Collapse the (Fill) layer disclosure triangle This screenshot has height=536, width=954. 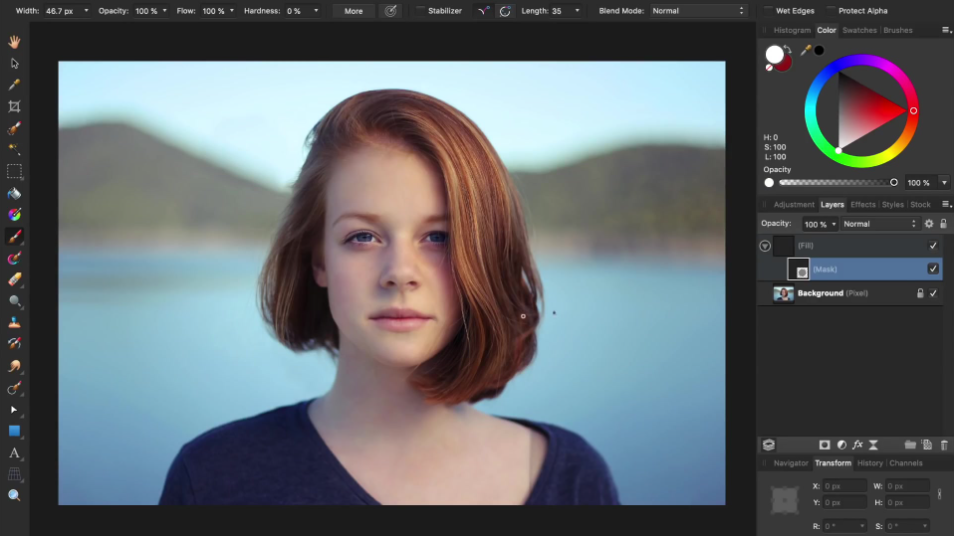tap(765, 246)
